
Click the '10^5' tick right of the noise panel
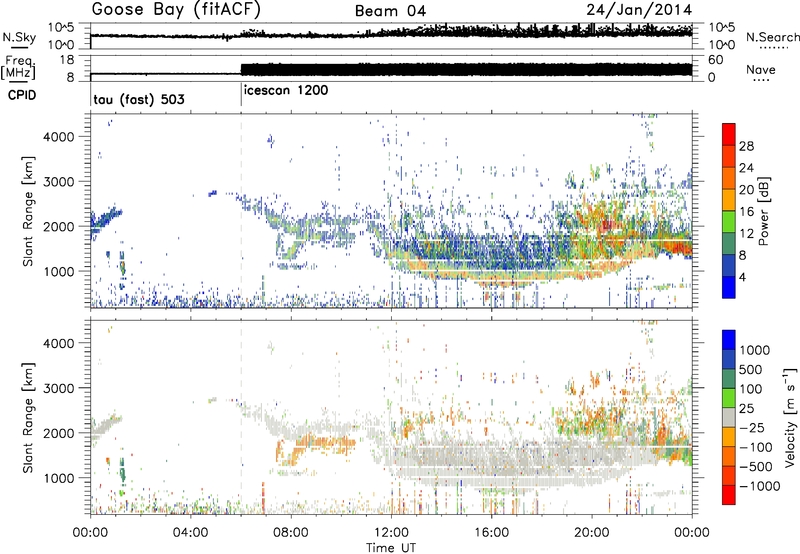[x=721, y=28]
